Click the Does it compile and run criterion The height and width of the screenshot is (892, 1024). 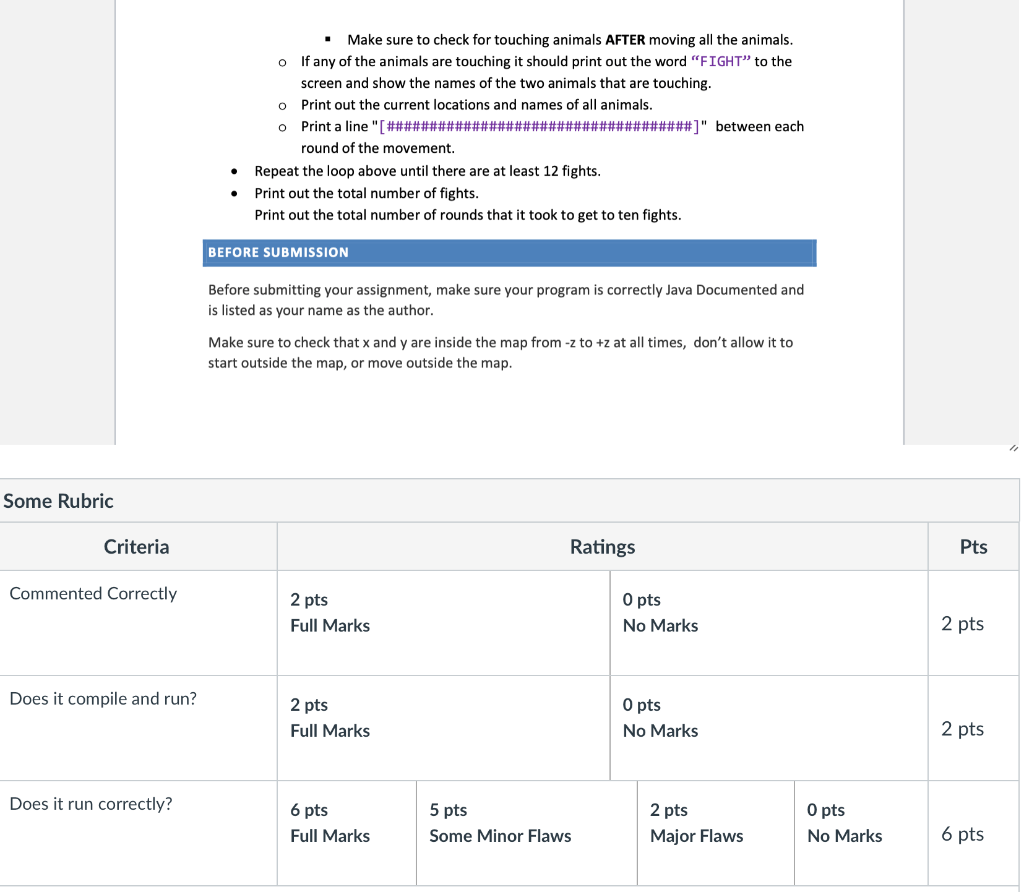[103, 698]
